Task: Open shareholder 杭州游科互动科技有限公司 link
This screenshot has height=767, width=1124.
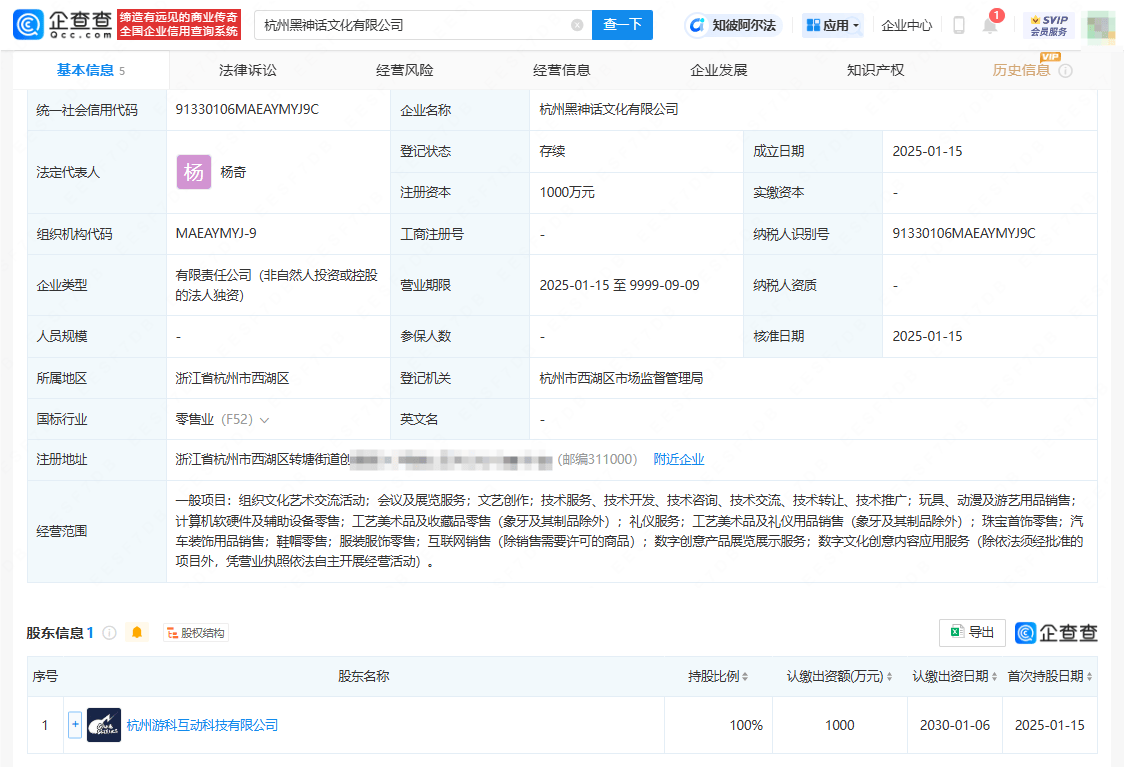Action: click(x=202, y=725)
